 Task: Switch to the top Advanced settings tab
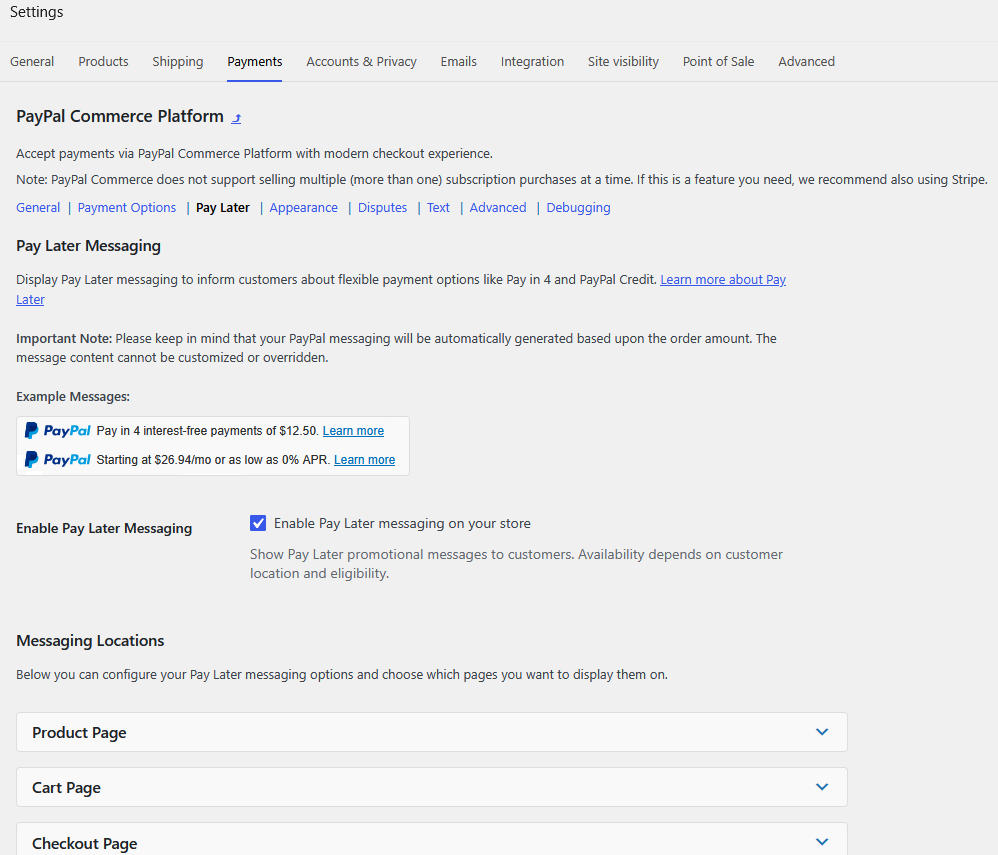click(x=806, y=62)
